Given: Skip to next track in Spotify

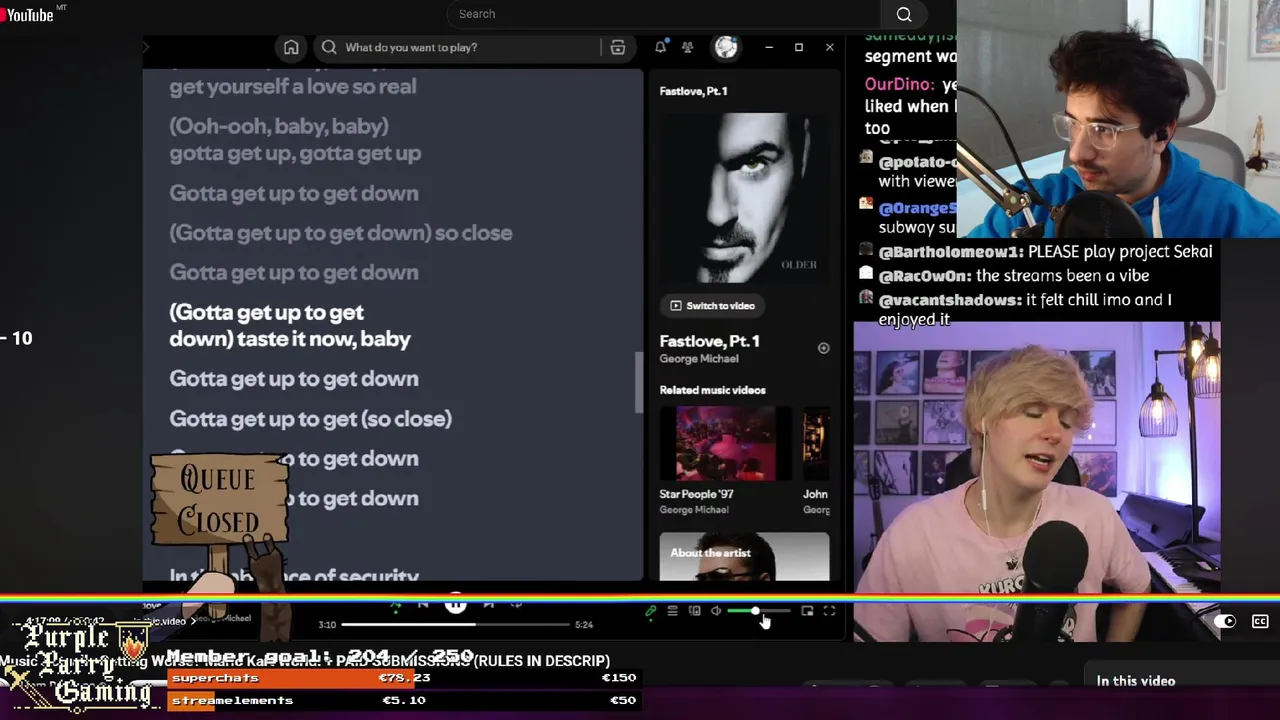Looking at the screenshot, I should (488, 604).
